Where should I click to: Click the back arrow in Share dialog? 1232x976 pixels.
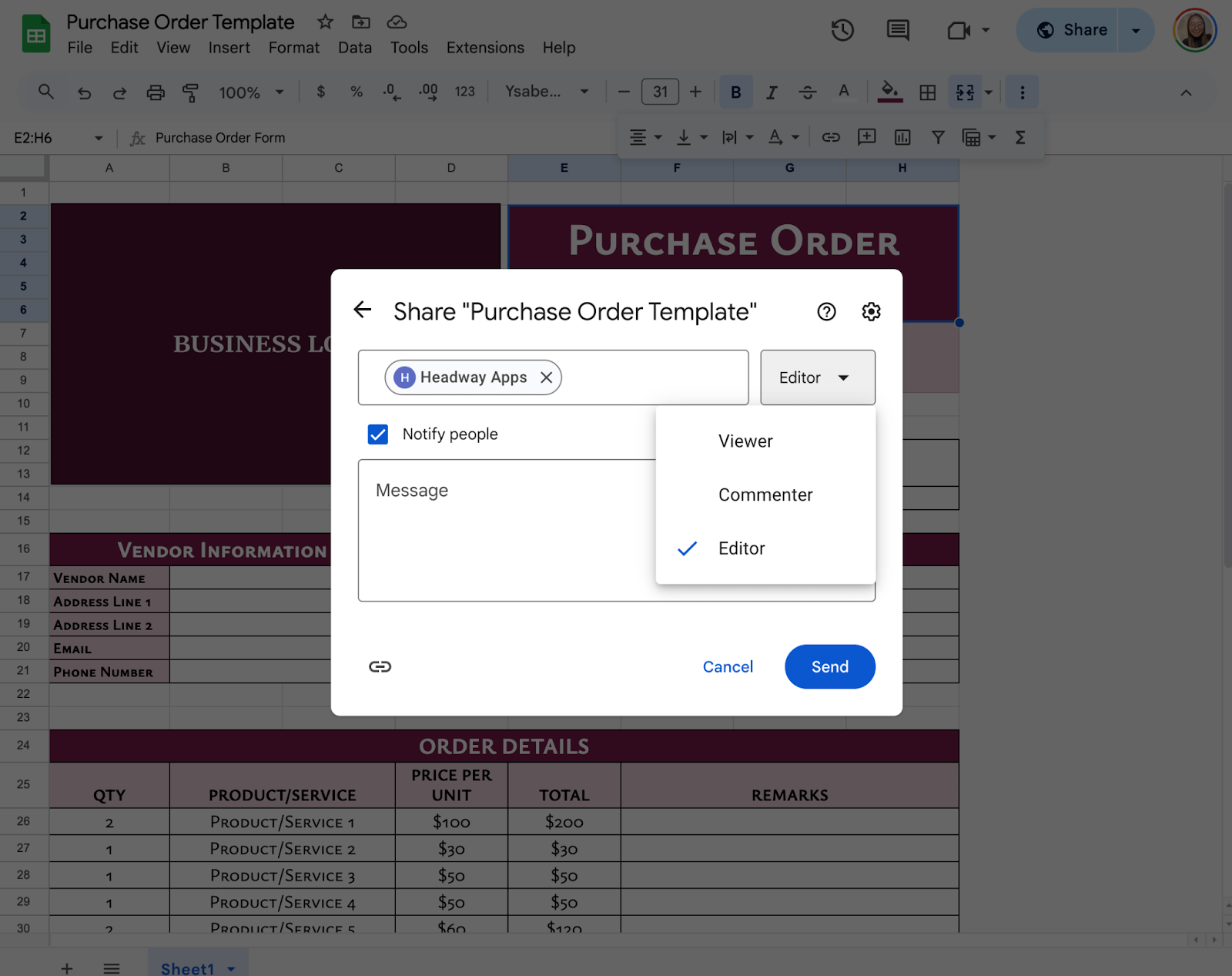click(363, 310)
